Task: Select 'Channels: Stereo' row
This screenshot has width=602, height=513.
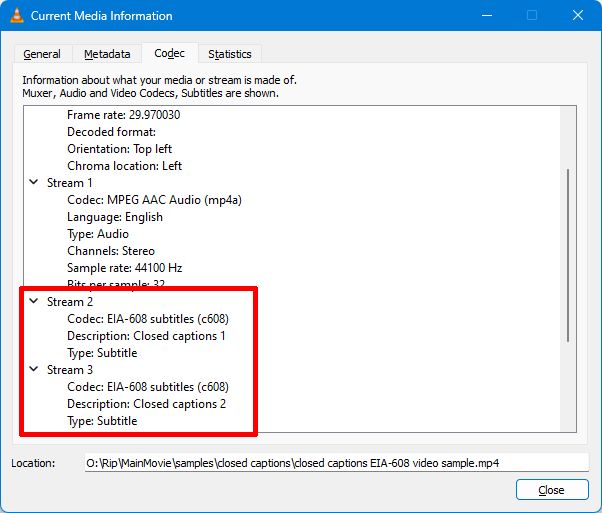Action: [111, 251]
